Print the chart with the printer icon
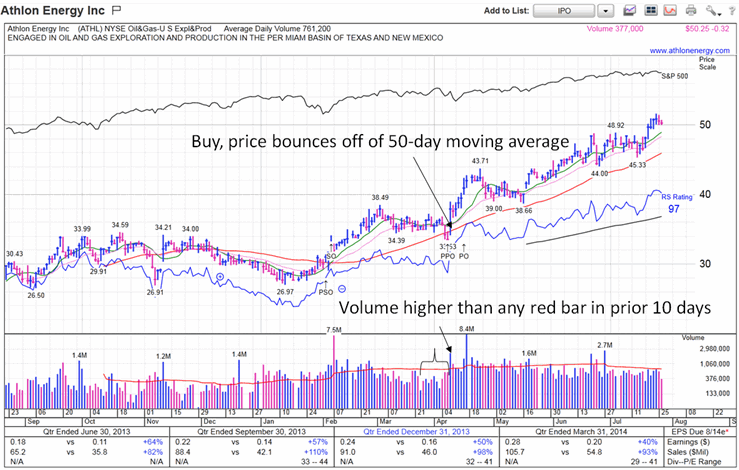The width and height of the screenshot is (739, 470). [x=691, y=10]
